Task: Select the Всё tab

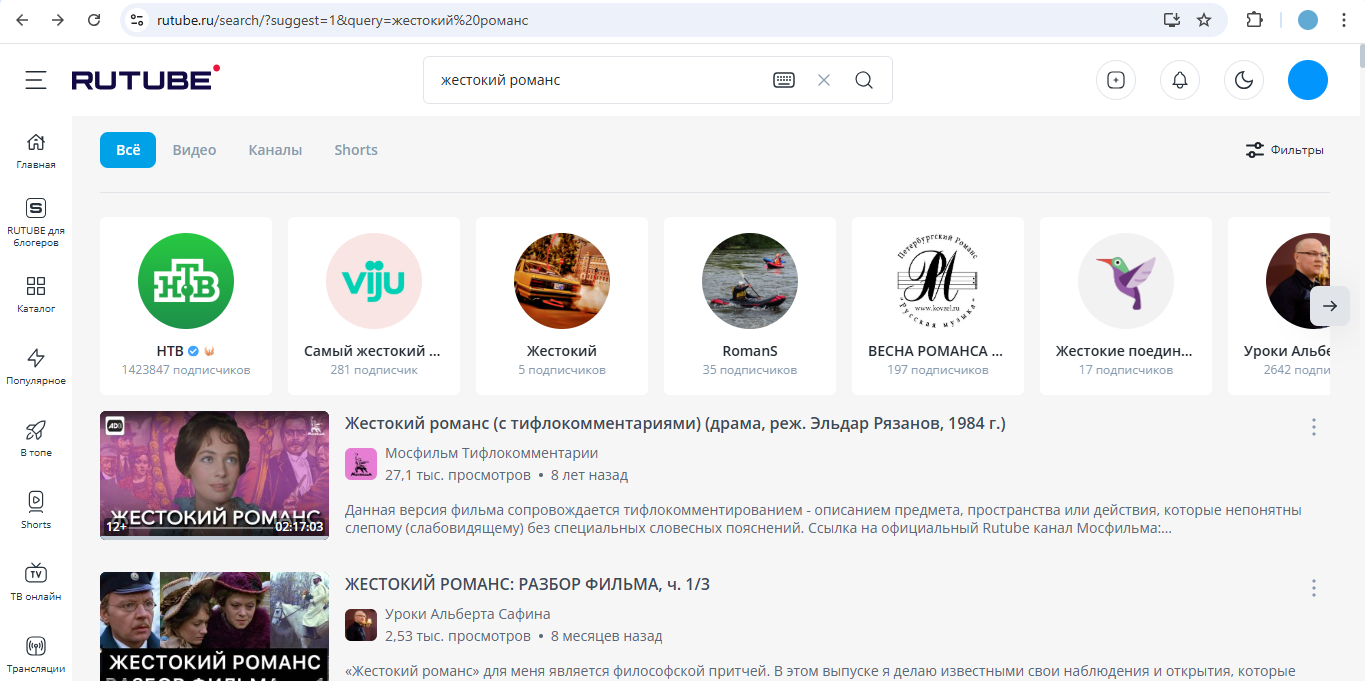Action: coord(128,150)
